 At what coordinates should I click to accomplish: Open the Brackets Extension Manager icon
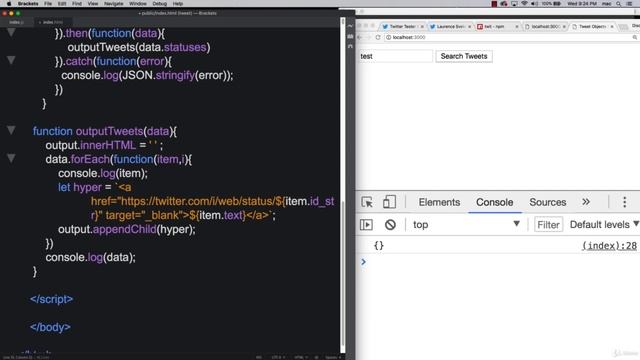coord(350,36)
